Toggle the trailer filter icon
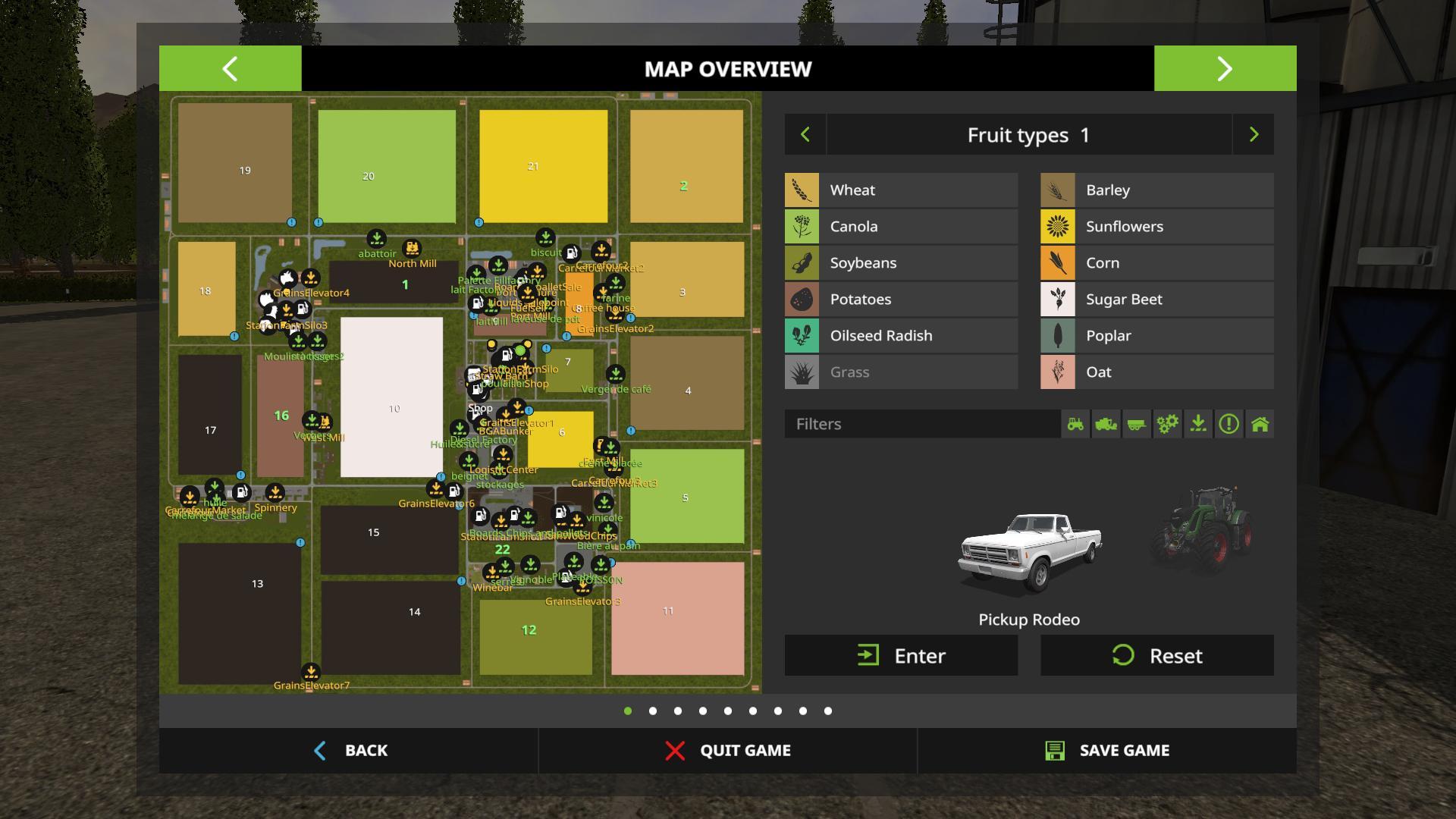 pos(1137,424)
